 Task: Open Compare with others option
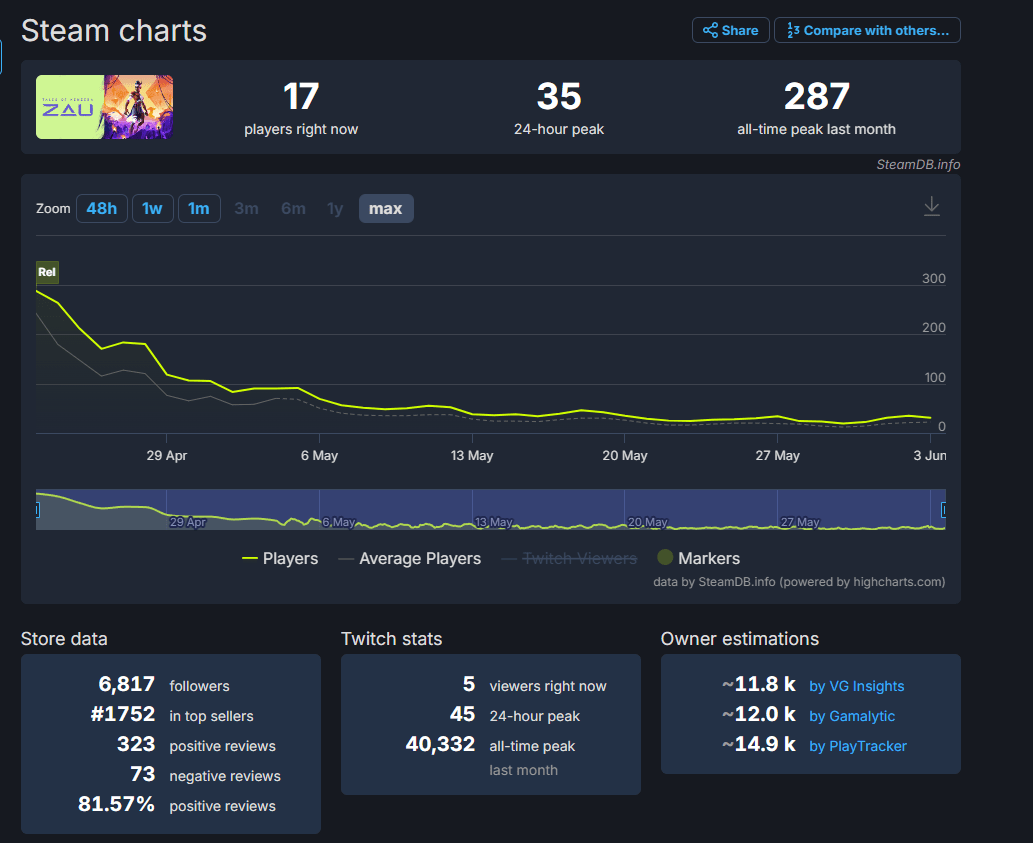pyautogui.click(x=867, y=30)
